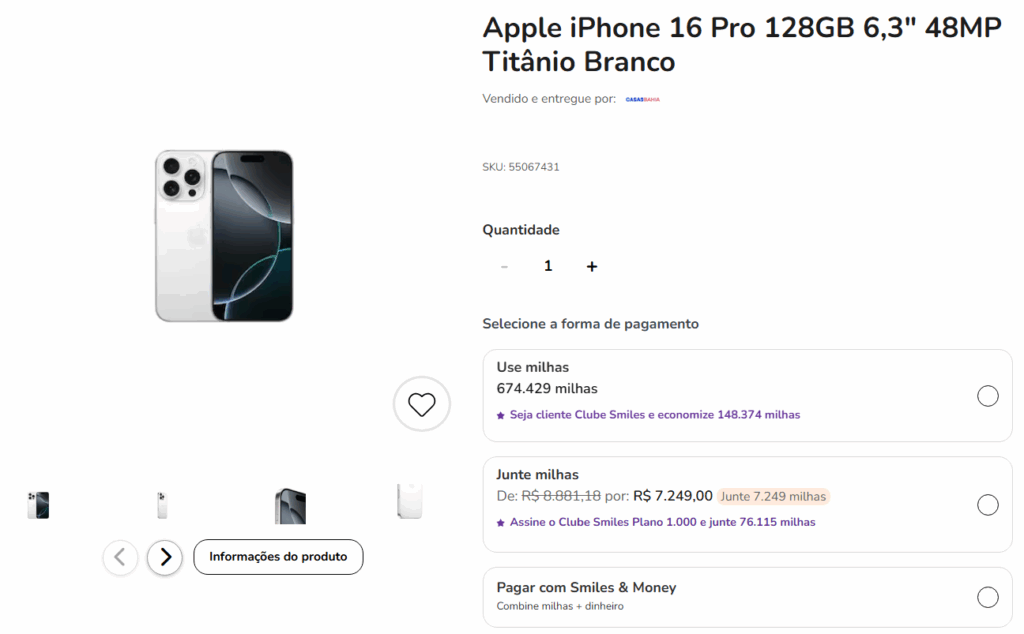Go to the previous product image arrow
The image size is (1024, 634).
point(120,557)
